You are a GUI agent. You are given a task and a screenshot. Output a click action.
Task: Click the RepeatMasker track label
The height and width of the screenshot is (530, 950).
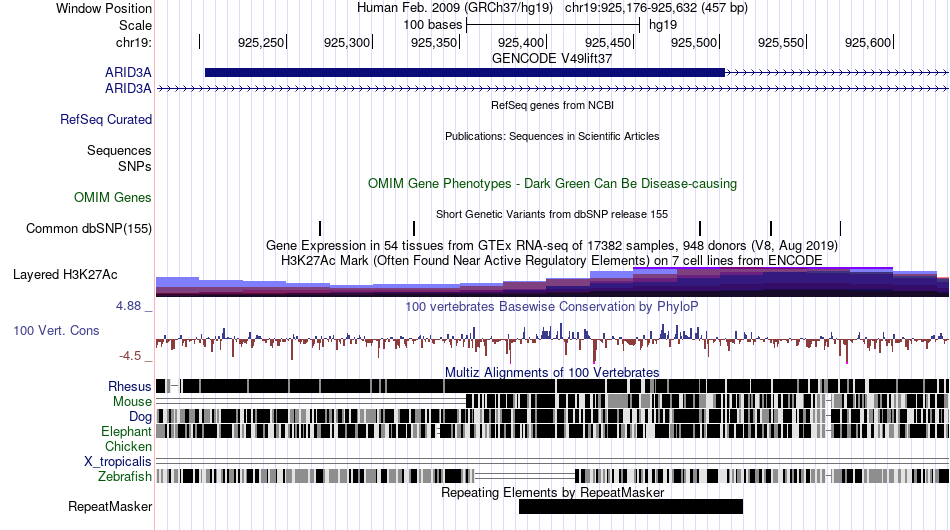coord(110,506)
